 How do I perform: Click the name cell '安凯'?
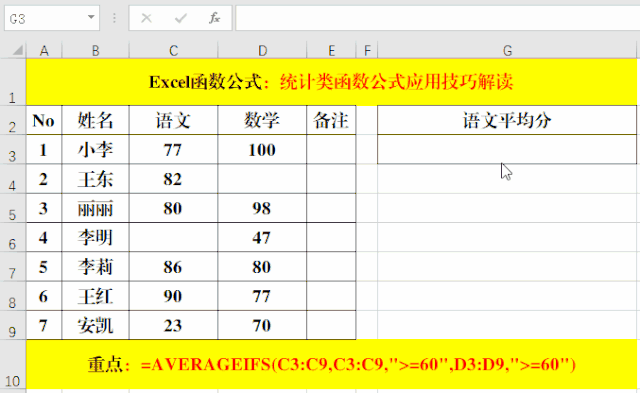click(96, 325)
